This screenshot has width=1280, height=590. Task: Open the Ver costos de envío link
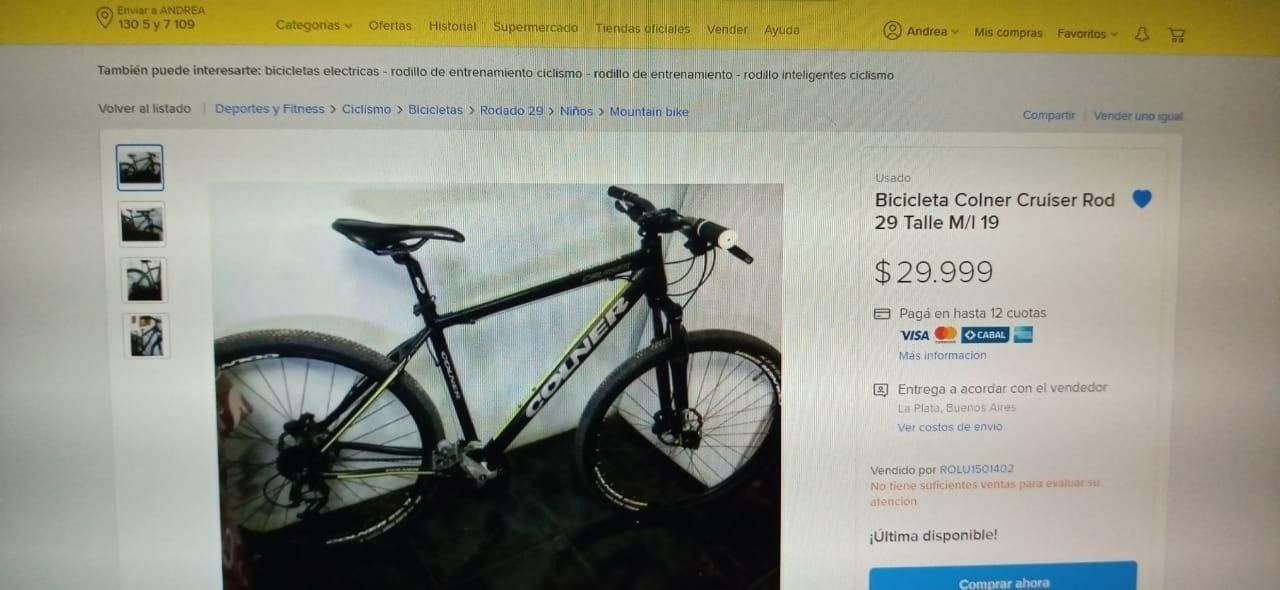[x=949, y=427]
